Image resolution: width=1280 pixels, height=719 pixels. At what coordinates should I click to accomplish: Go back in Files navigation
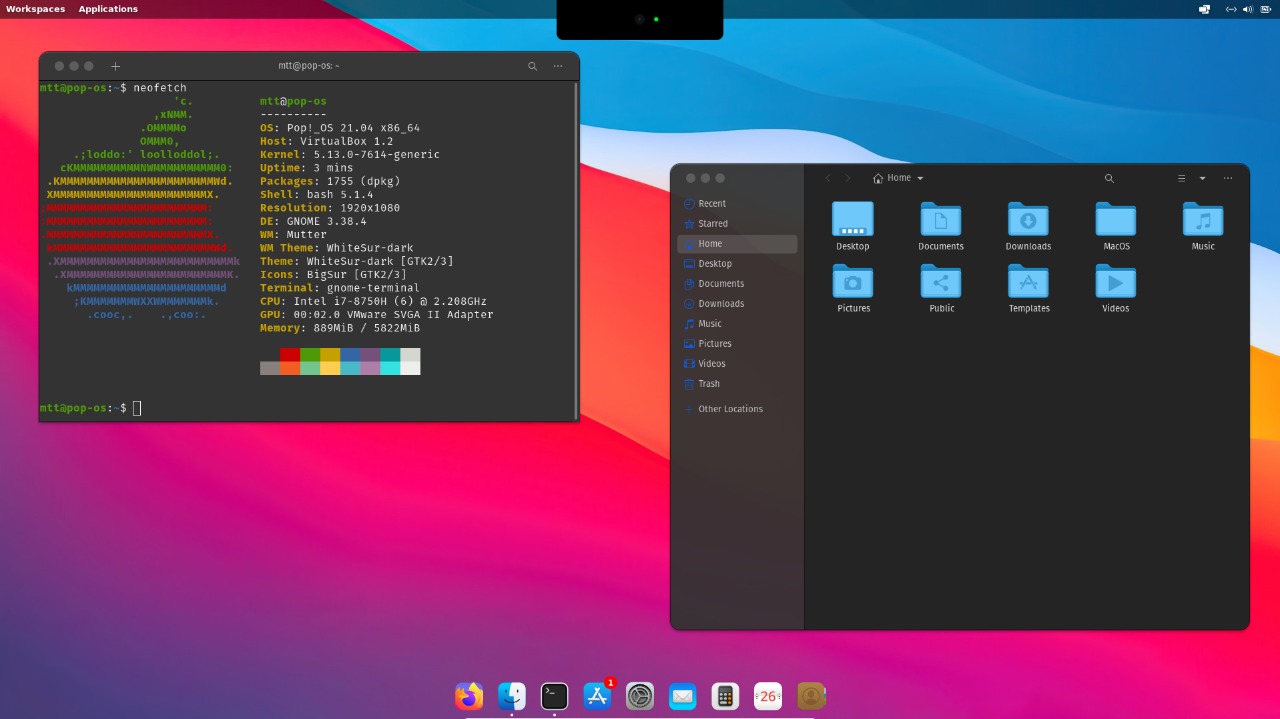pos(827,178)
